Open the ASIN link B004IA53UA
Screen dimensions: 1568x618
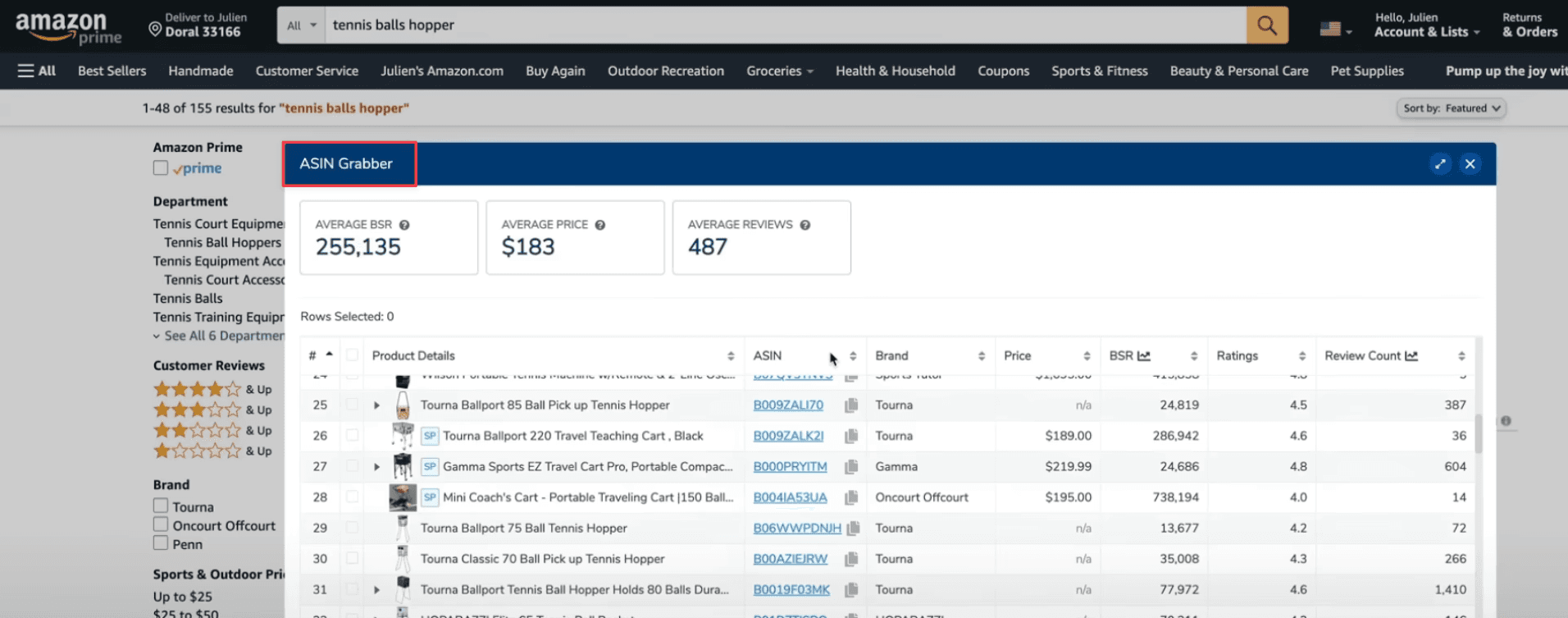pyautogui.click(x=790, y=497)
